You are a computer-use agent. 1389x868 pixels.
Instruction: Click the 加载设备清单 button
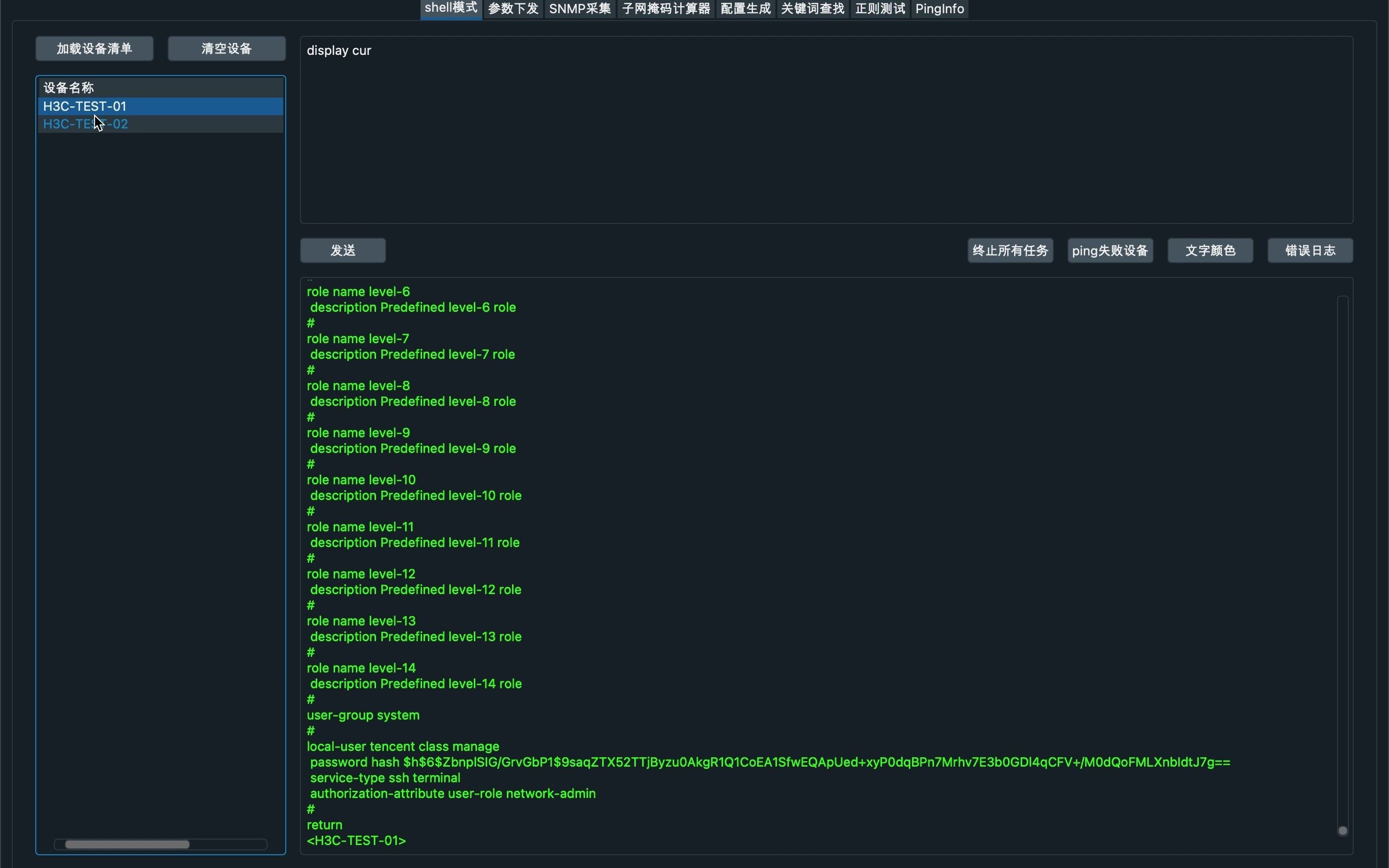(94, 49)
